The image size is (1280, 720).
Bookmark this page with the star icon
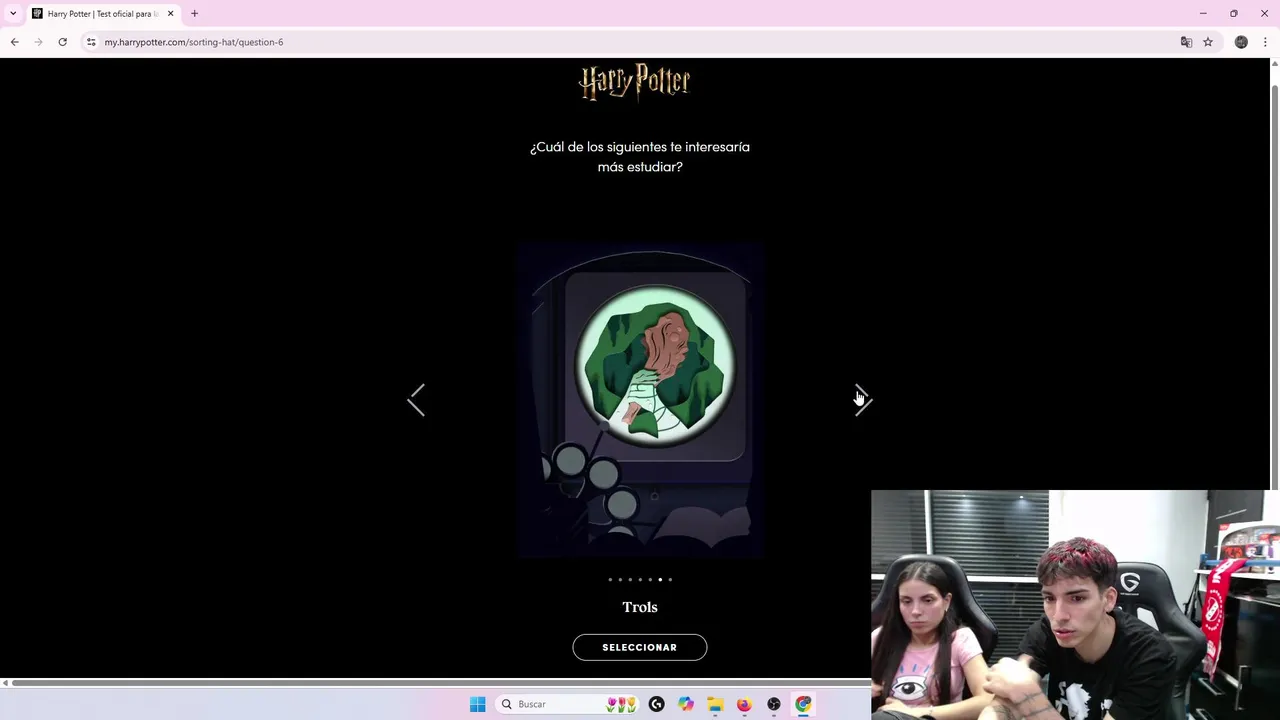(x=1208, y=42)
